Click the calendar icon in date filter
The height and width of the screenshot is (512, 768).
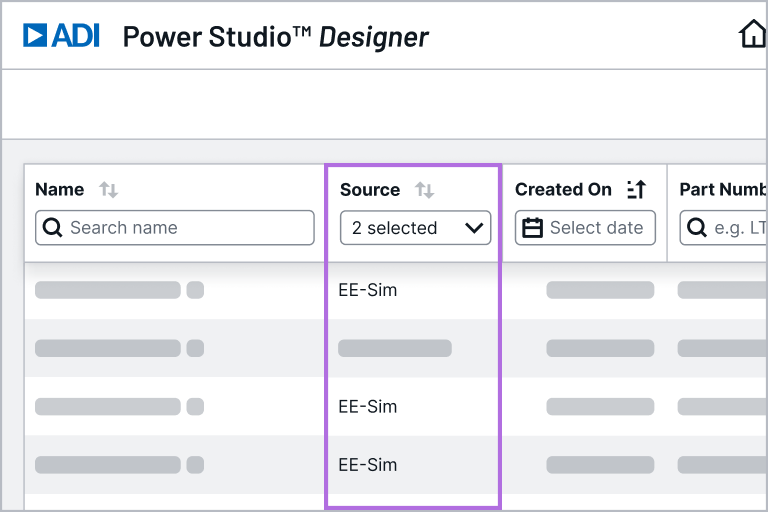(532, 228)
